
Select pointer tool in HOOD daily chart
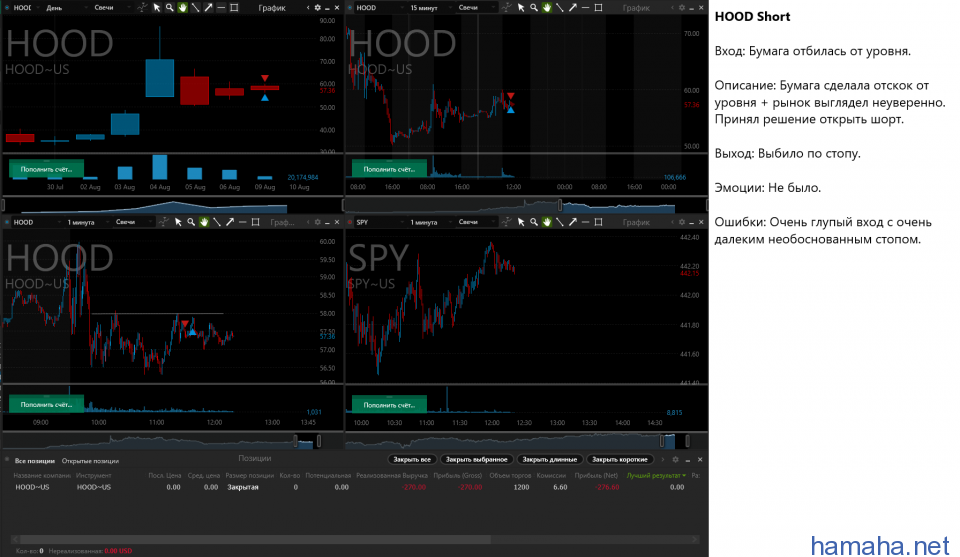tap(157, 8)
